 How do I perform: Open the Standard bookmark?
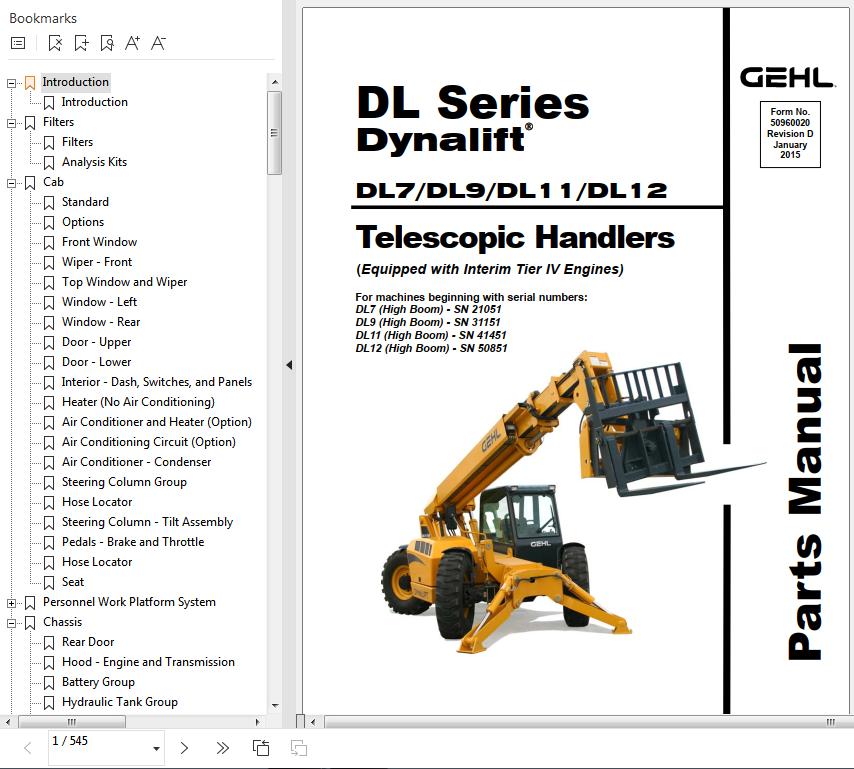pyautogui.click(x=86, y=202)
